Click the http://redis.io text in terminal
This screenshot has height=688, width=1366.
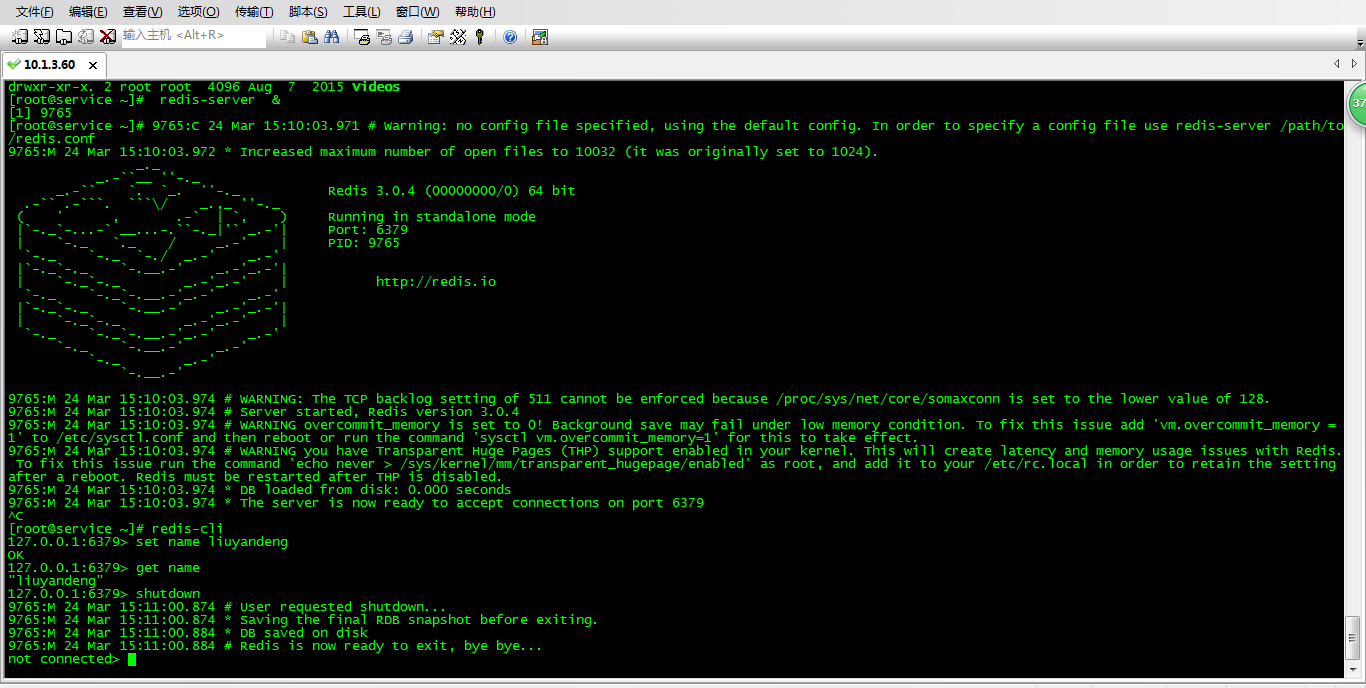[436, 282]
